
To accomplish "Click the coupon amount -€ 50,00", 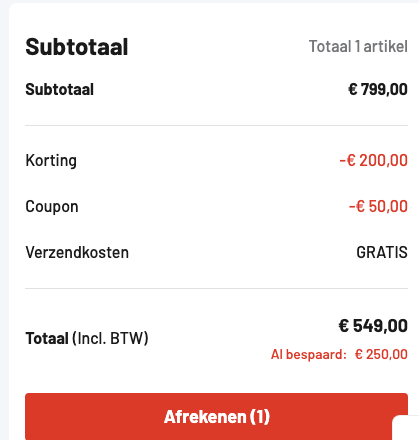I will [378, 206].
